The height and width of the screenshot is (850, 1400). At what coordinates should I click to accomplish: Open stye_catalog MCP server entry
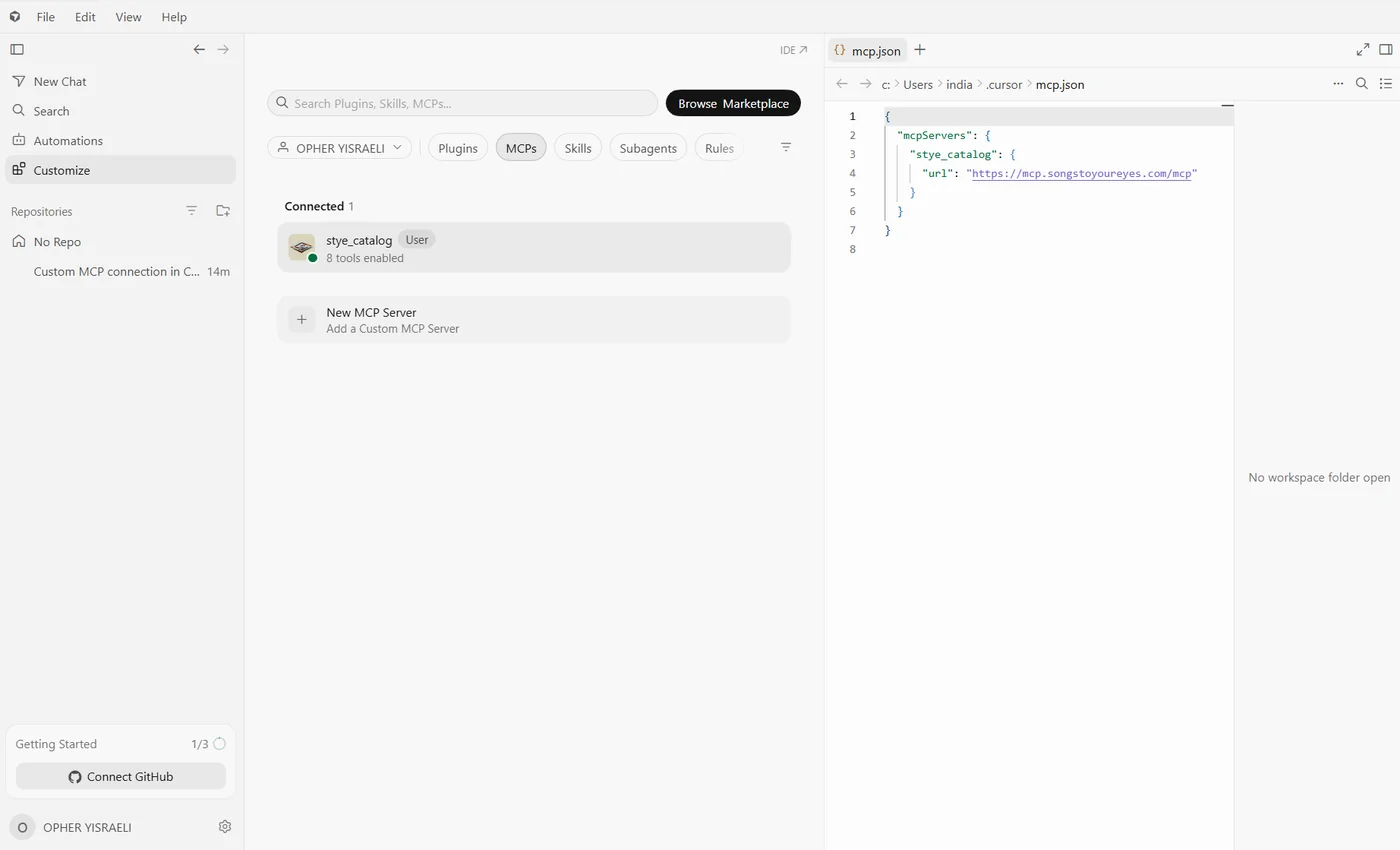pyautogui.click(x=534, y=247)
